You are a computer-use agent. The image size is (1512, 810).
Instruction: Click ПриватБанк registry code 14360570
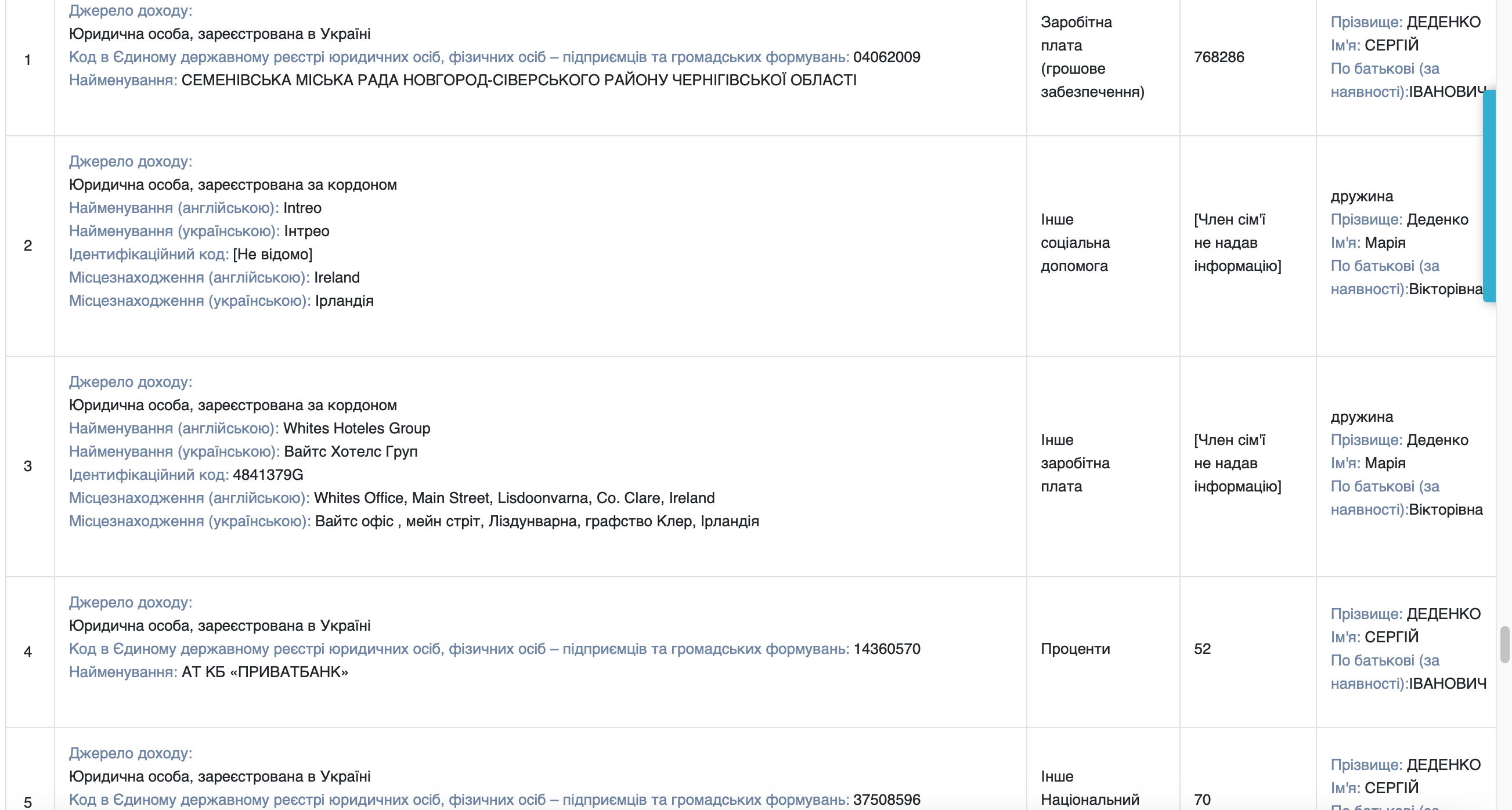[886, 649]
